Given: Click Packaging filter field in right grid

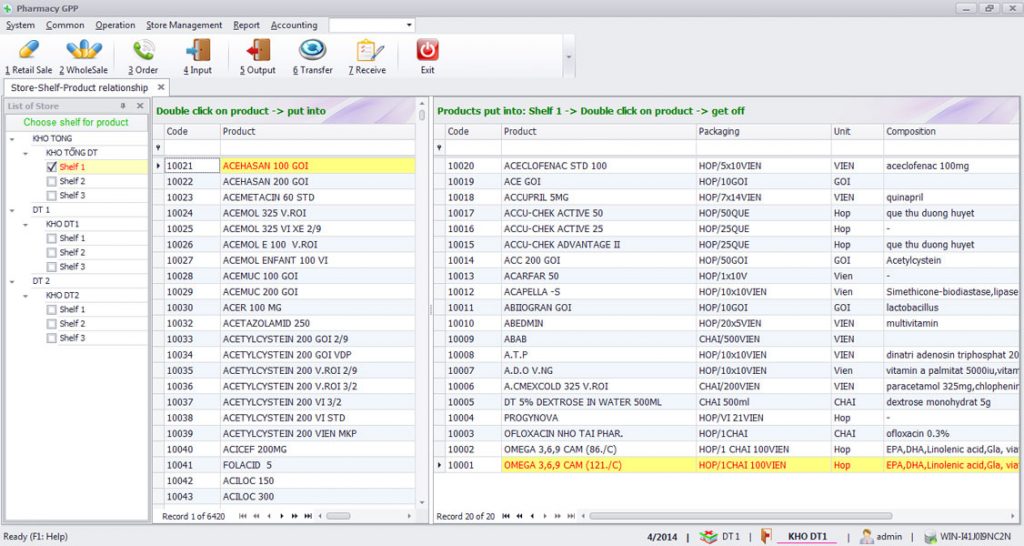Looking at the screenshot, I should [x=763, y=148].
